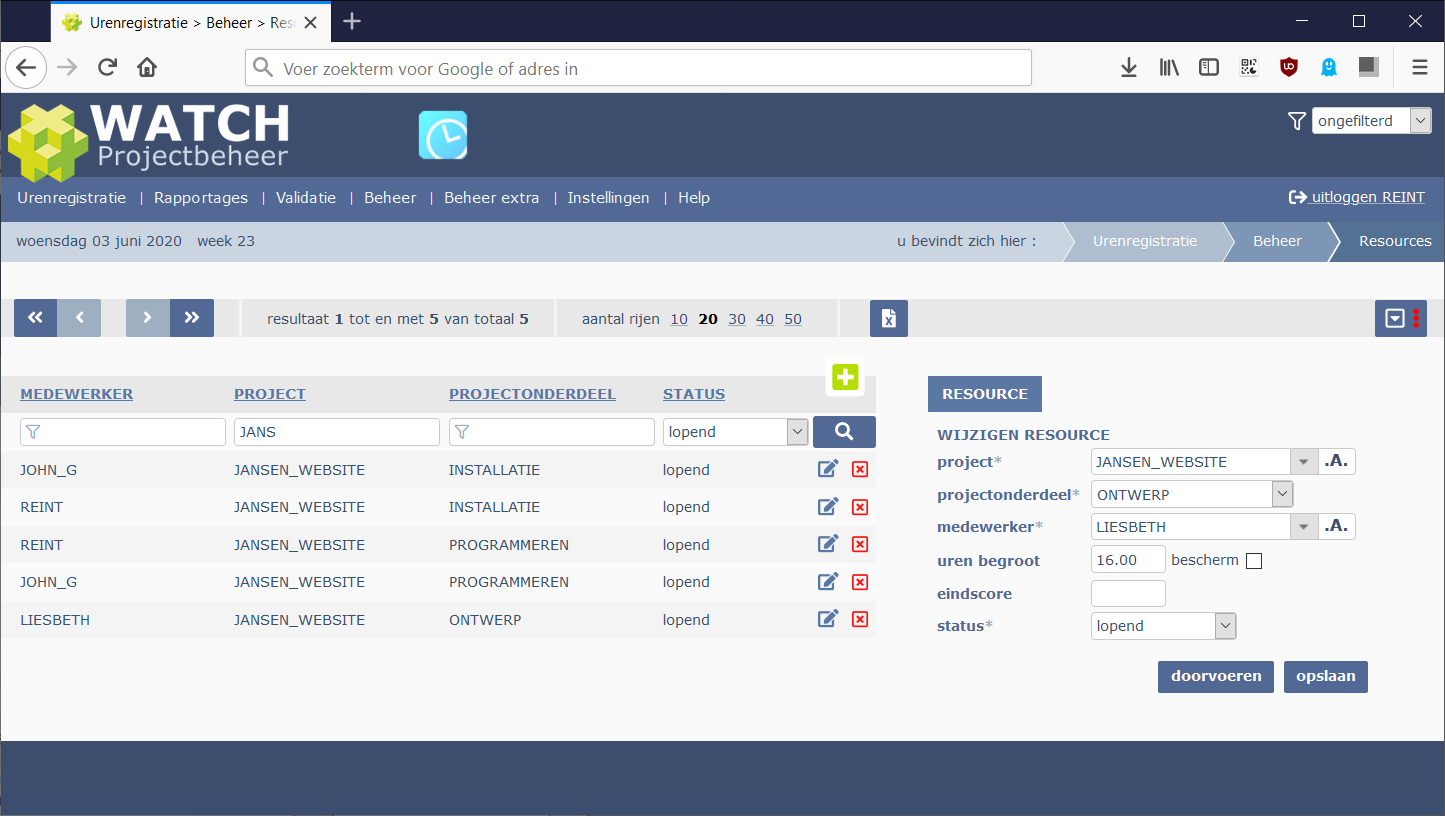Go to next results page arrow
Image resolution: width=1445 pixels, height=816 pixels.
tap(148, 318)
